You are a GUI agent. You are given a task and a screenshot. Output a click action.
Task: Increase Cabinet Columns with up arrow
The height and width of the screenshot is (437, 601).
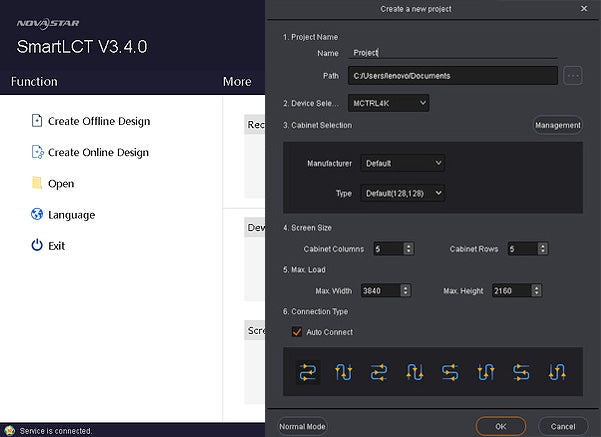coord(409,246)
